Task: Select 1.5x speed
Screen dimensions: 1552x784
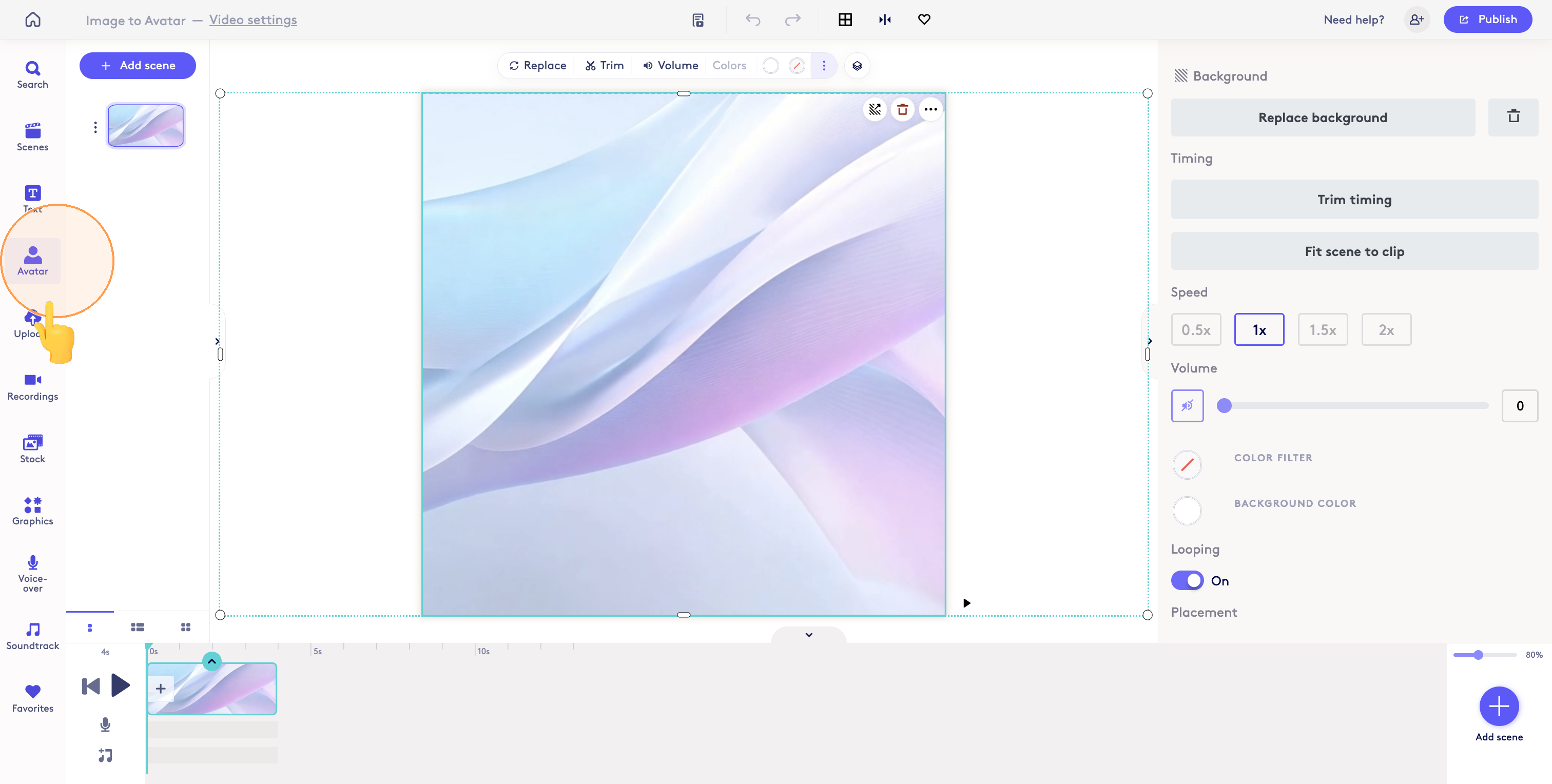Action: pos(1323,329)
